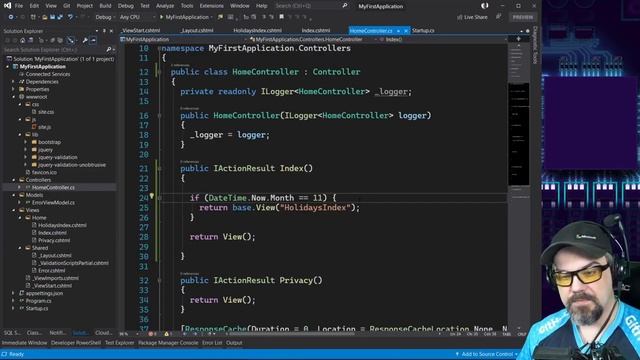The image size is (640, 360).
Task: Pin the Solution Explorer panel
Action: [104, 31]
